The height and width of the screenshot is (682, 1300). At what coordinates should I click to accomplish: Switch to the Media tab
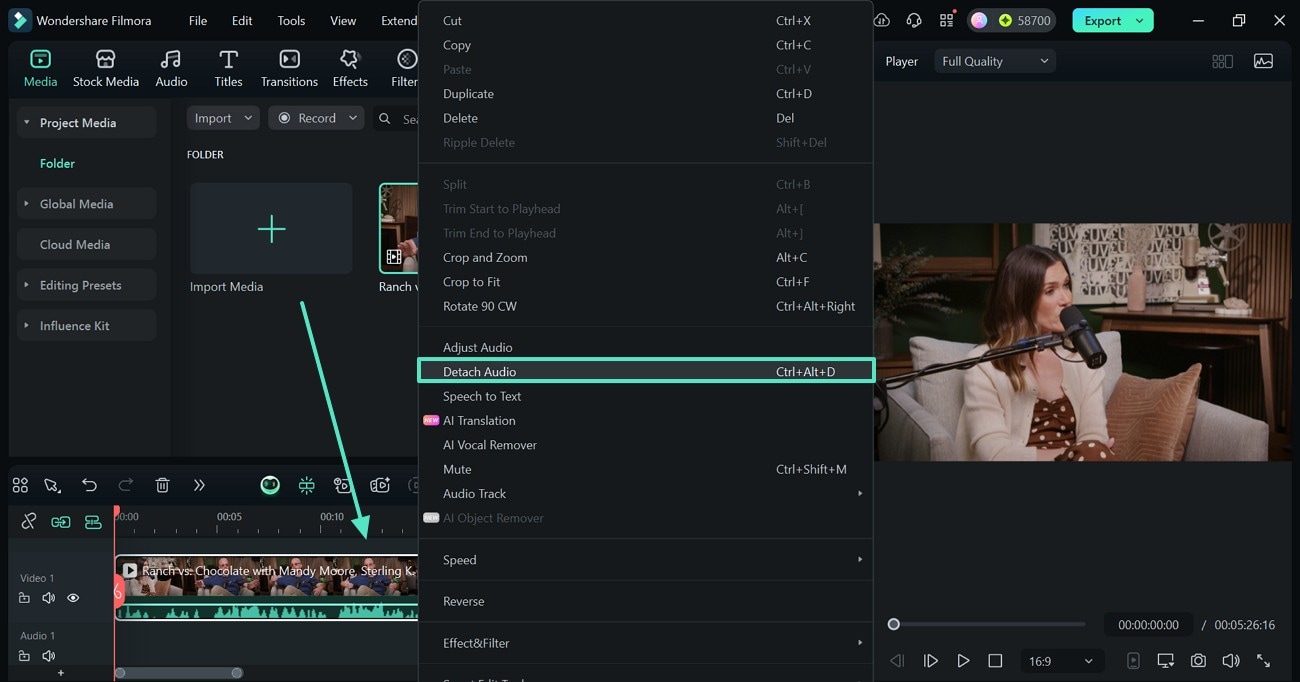[x=40, y=68]
